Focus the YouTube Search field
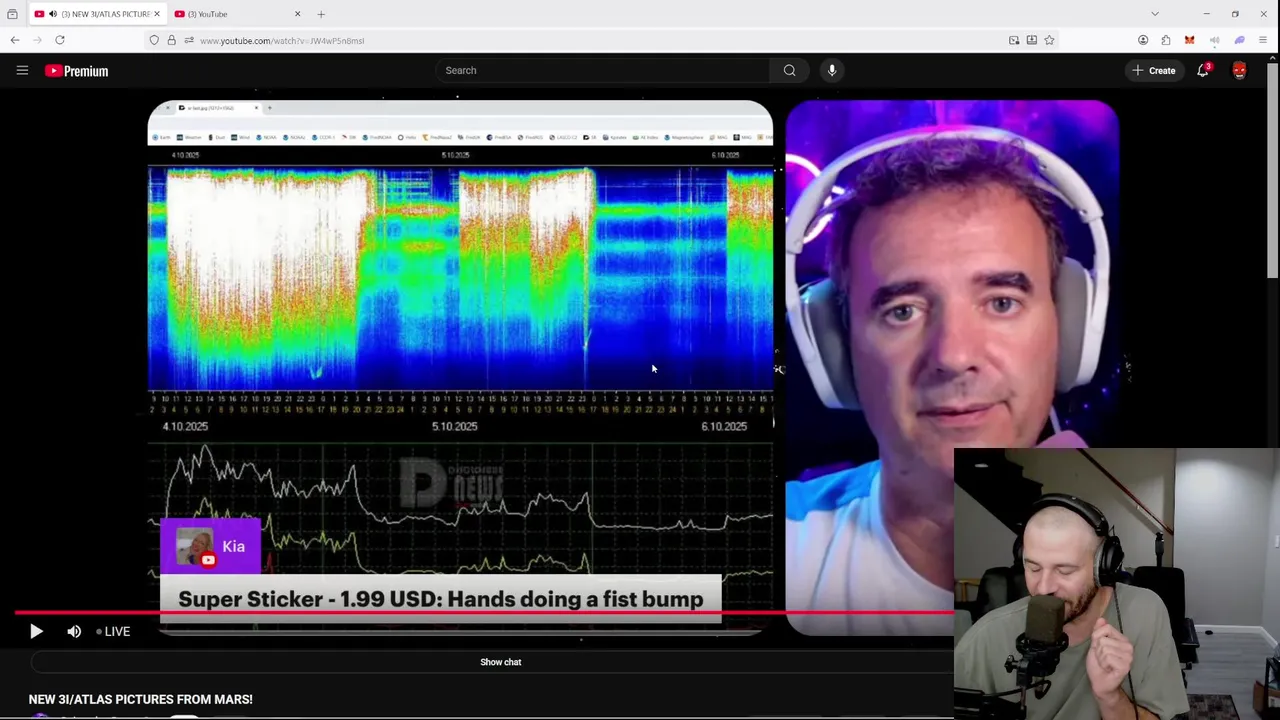 click(603, 70)
